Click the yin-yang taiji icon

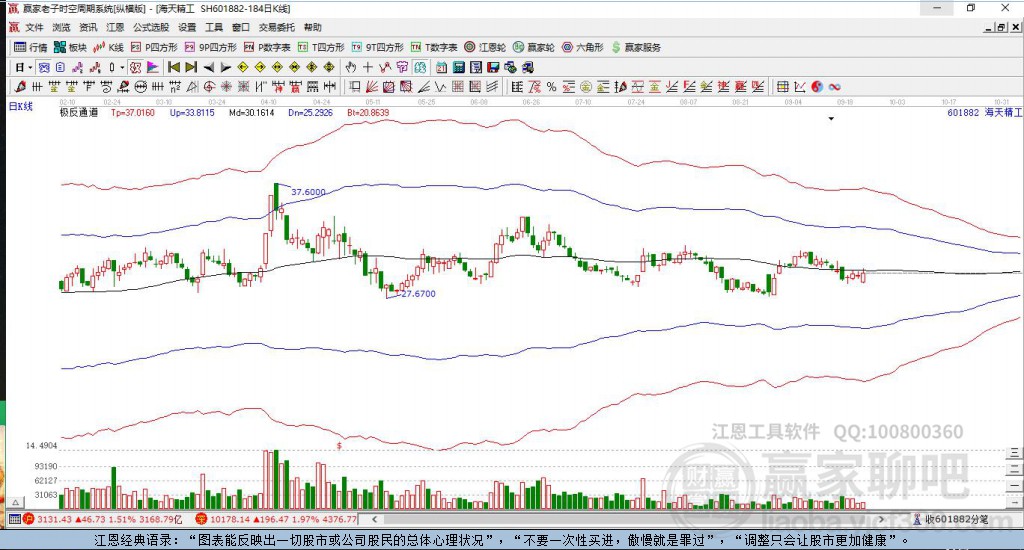coord(816,87)
